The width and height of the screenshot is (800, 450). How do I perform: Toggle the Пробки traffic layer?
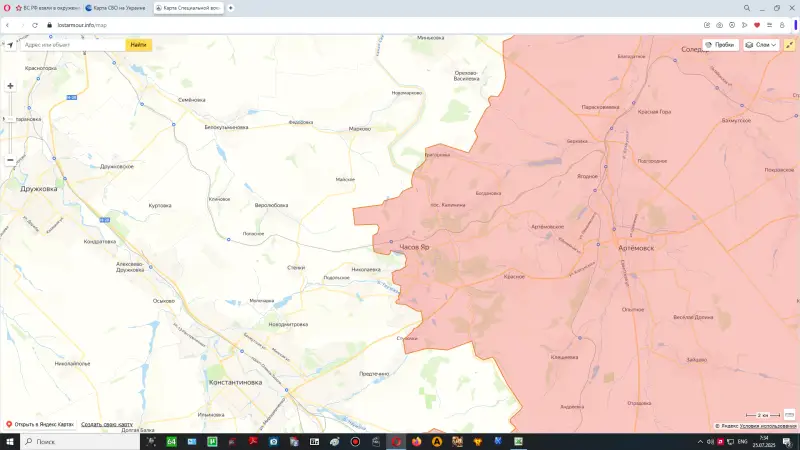coord(720,45)
